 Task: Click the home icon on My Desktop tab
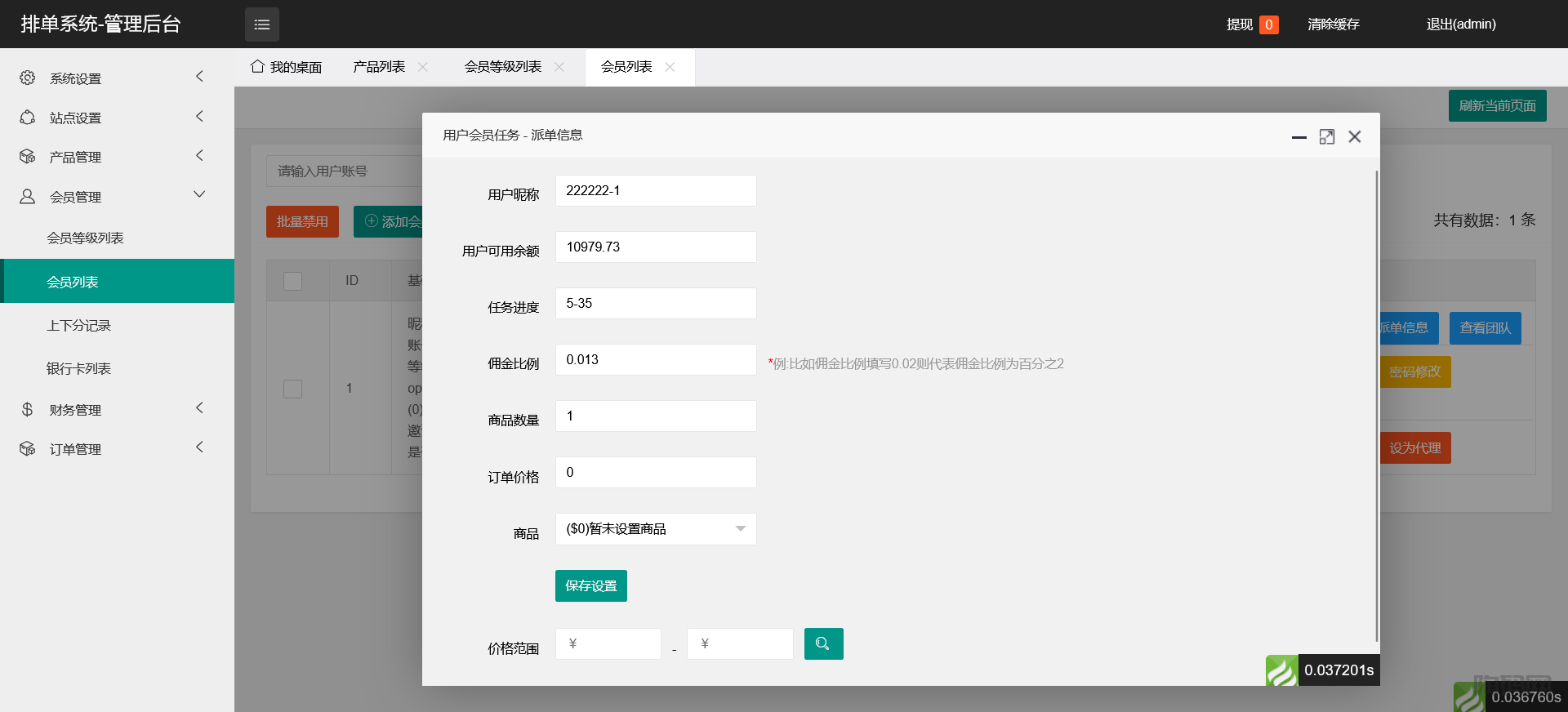coord(257,66)
